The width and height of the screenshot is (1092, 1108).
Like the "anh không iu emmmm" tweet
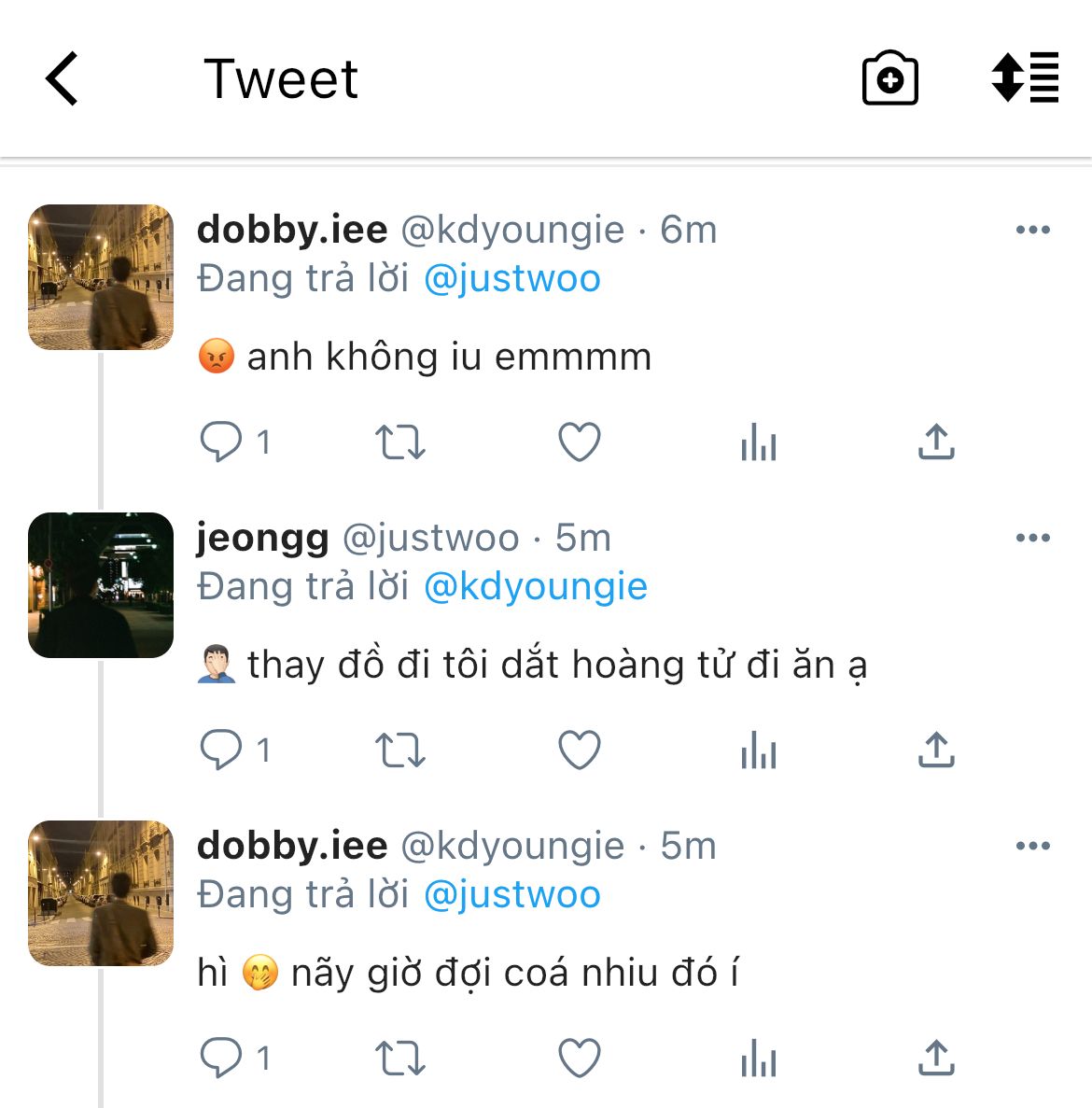[x=579, y=442]
